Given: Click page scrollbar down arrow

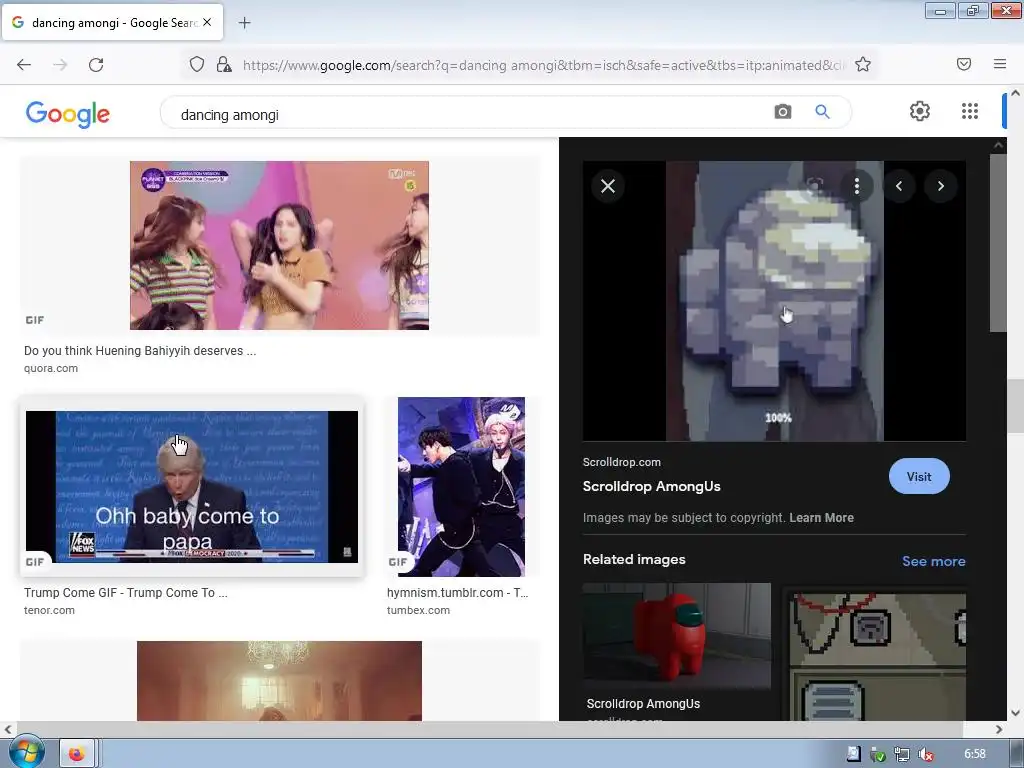Looking at the screenshot, I should click(1015, 713).
